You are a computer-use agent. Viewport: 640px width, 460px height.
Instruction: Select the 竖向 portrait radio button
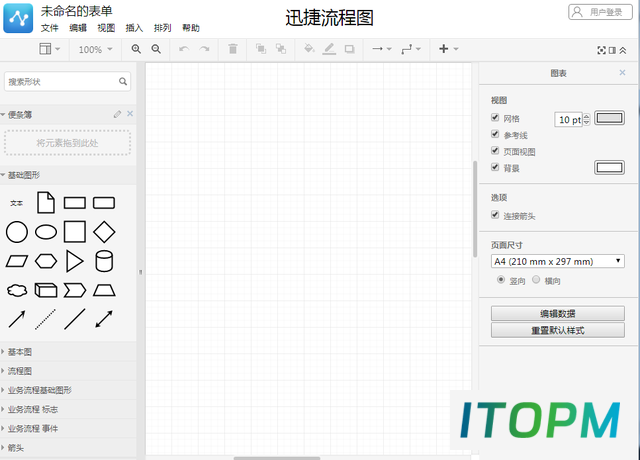pos(501,280)
